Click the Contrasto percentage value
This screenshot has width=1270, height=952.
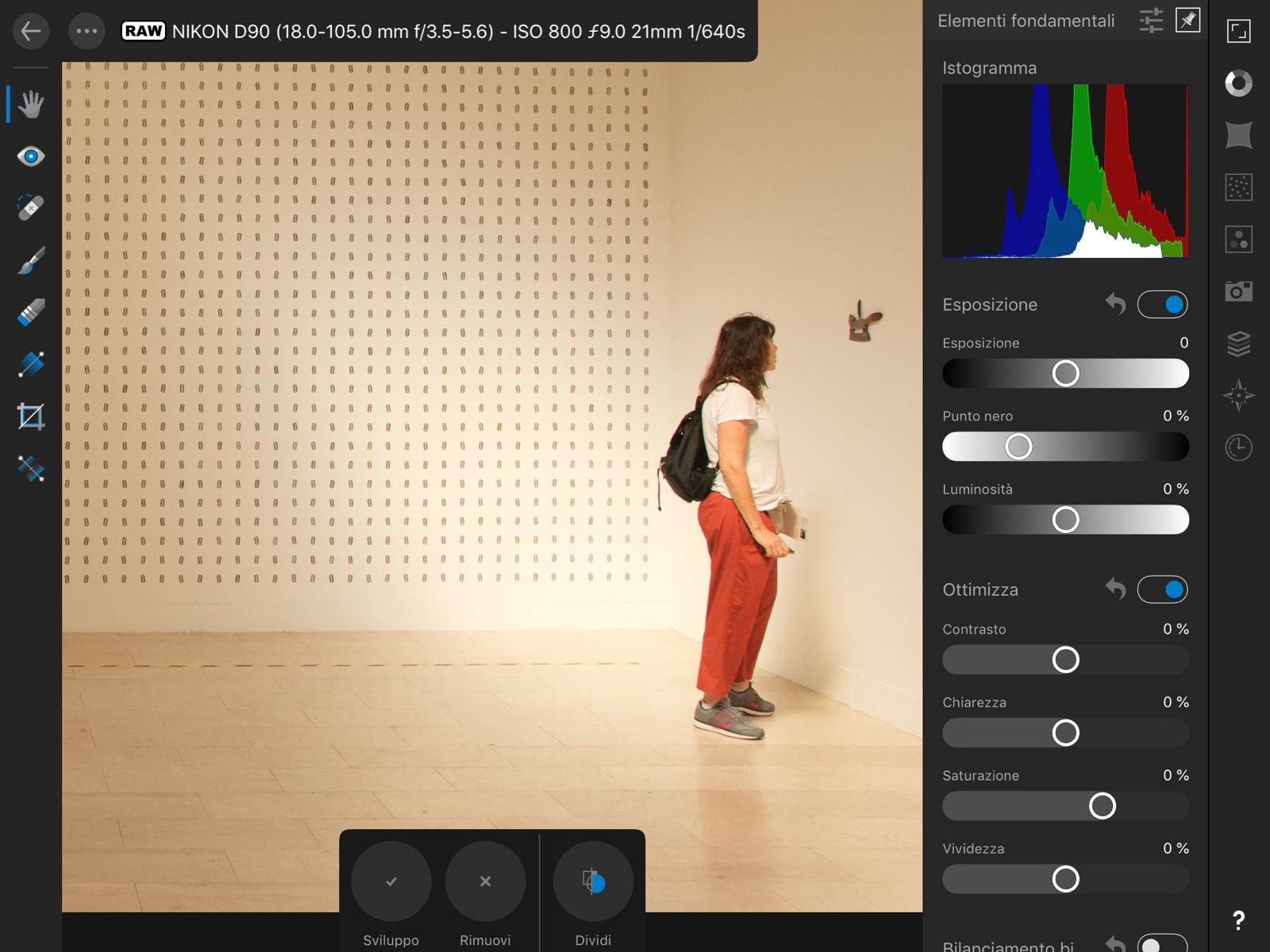coord(1176,629)
